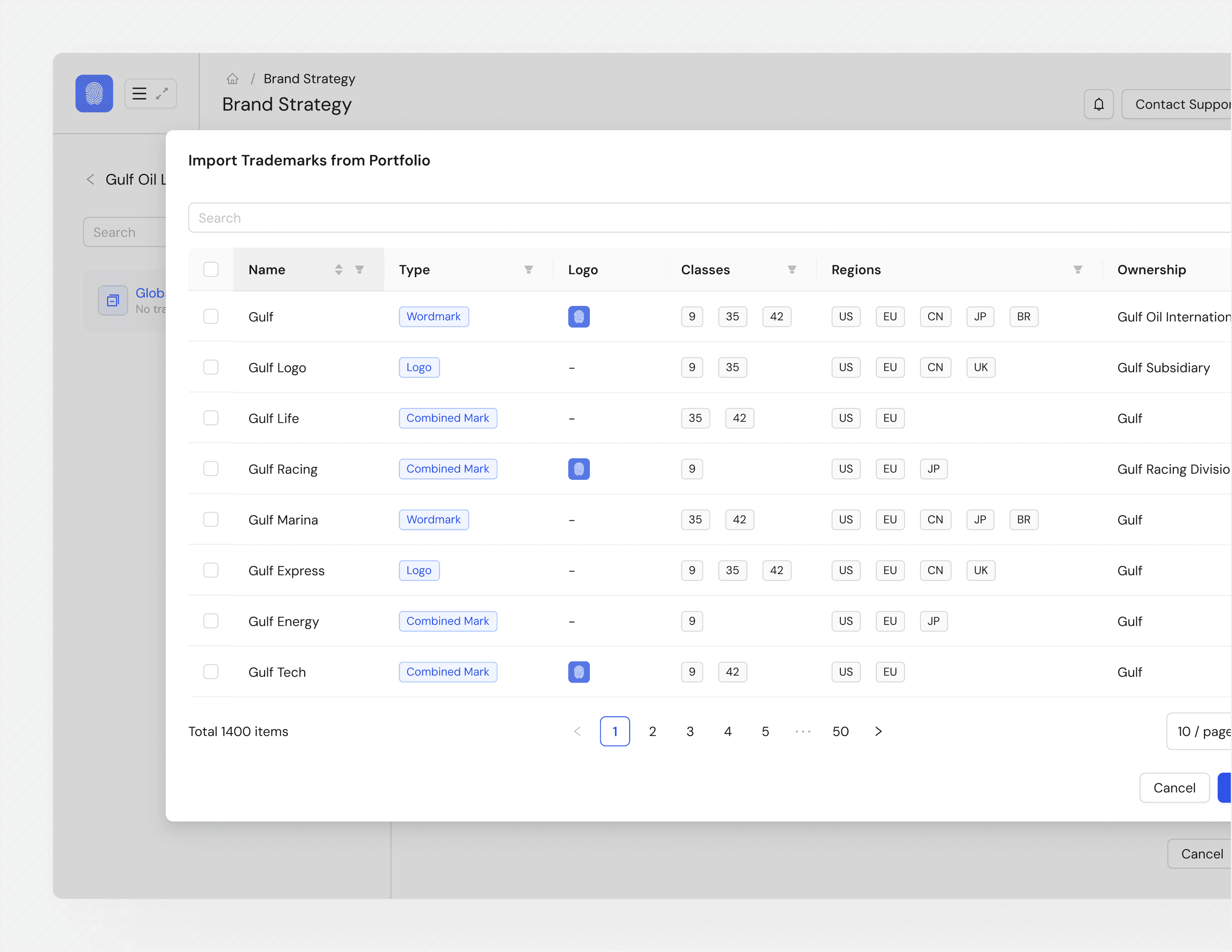The height and width of the screenshot is (952, 1232).
Task: Open the Classes column filter dropdown
Action: point(792,270)
